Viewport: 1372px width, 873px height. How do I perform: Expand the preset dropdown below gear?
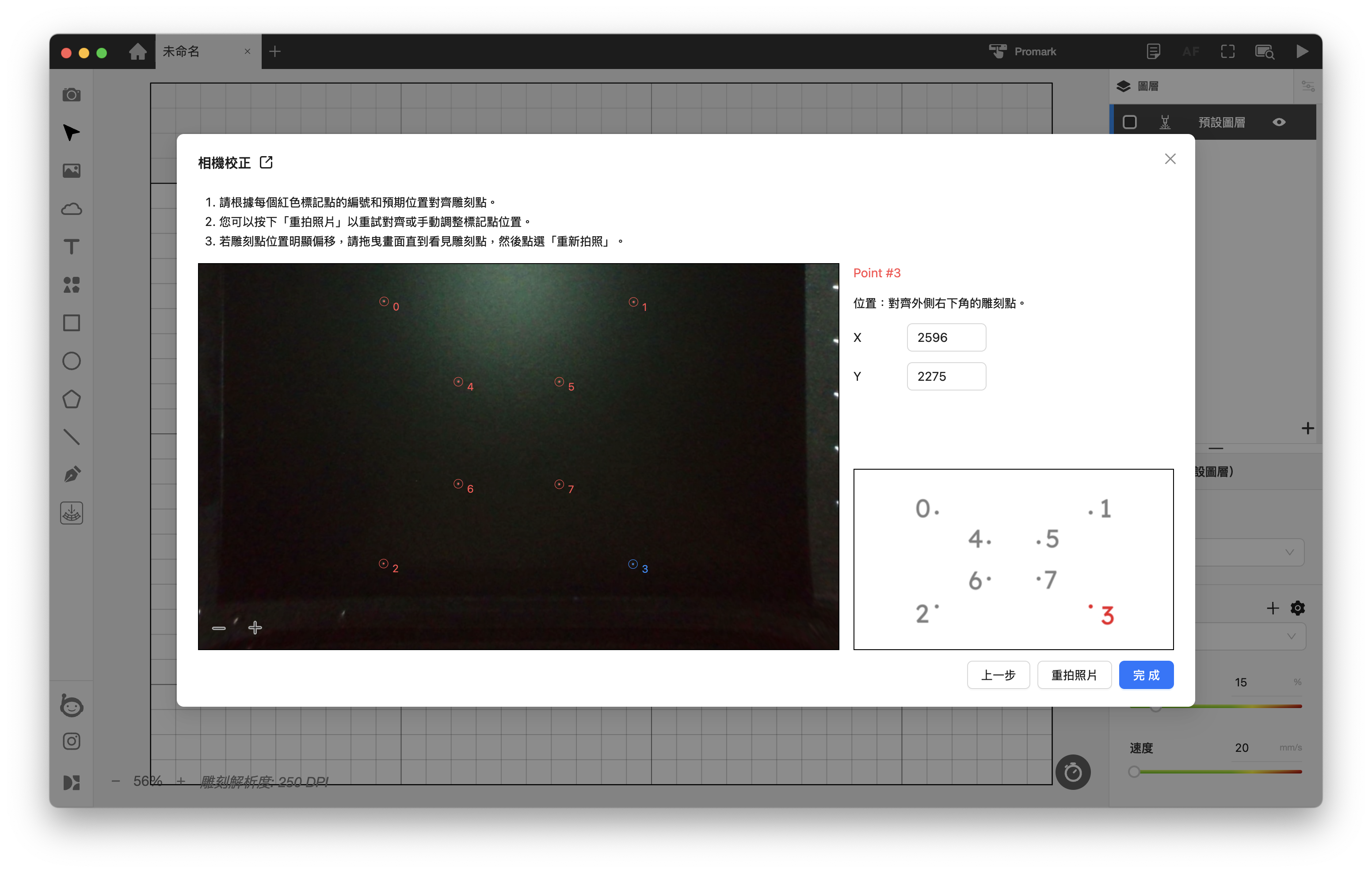click(1291, 636)
